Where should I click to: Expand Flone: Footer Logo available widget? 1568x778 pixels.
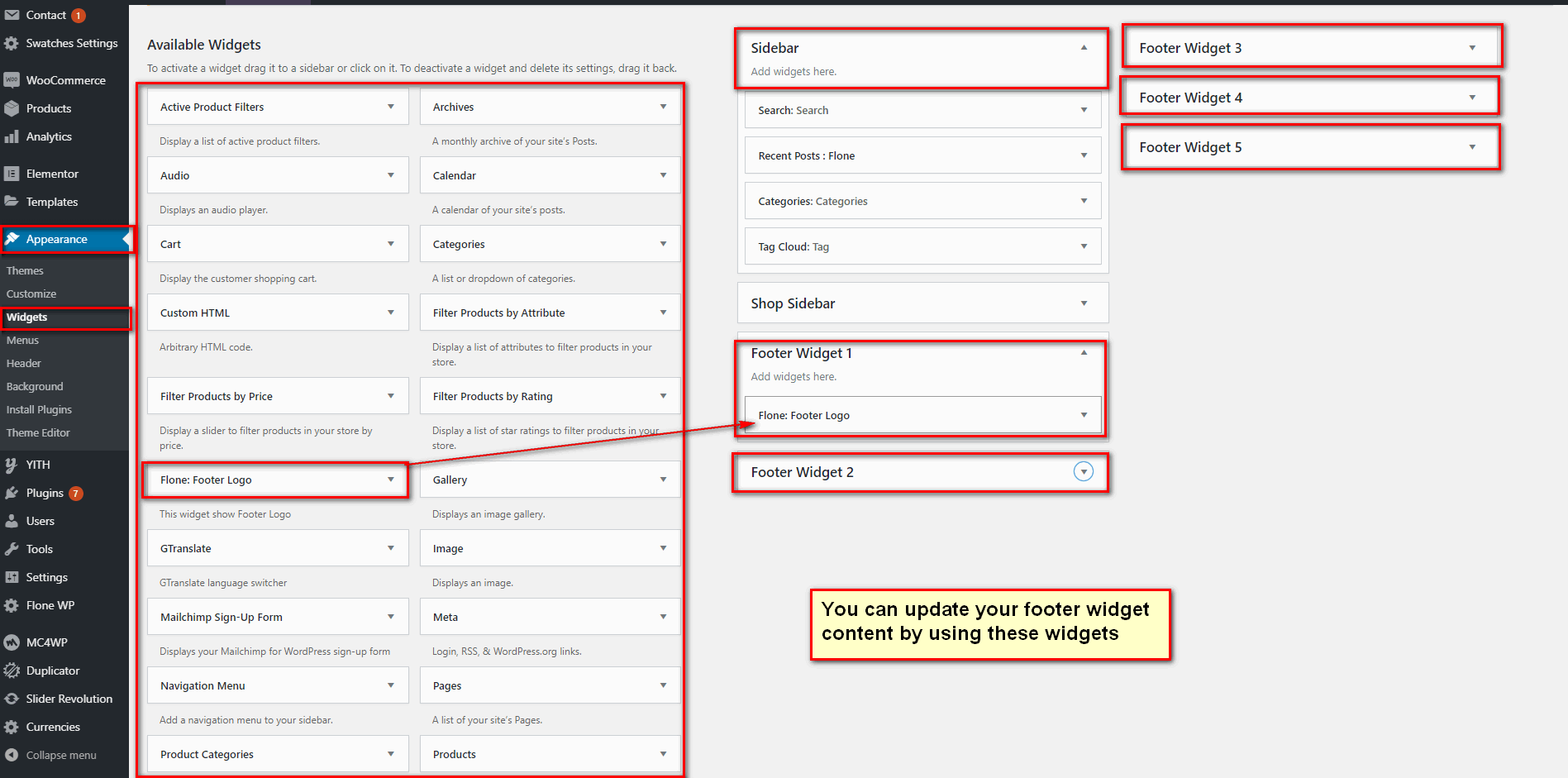tap(391, 480)
